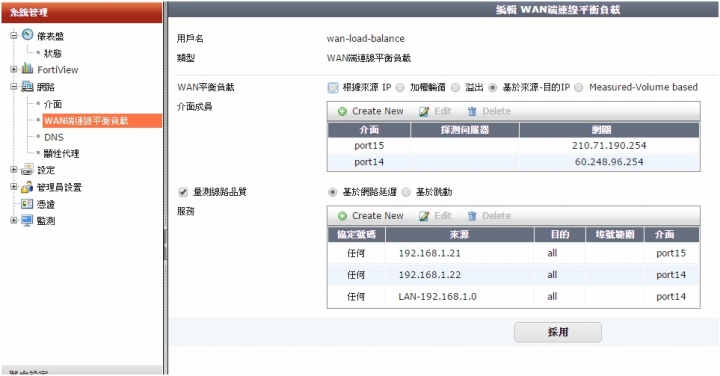This screenshot has height=376, width=720.
Task: Expand the FortiView tree node
Action: 14,69
